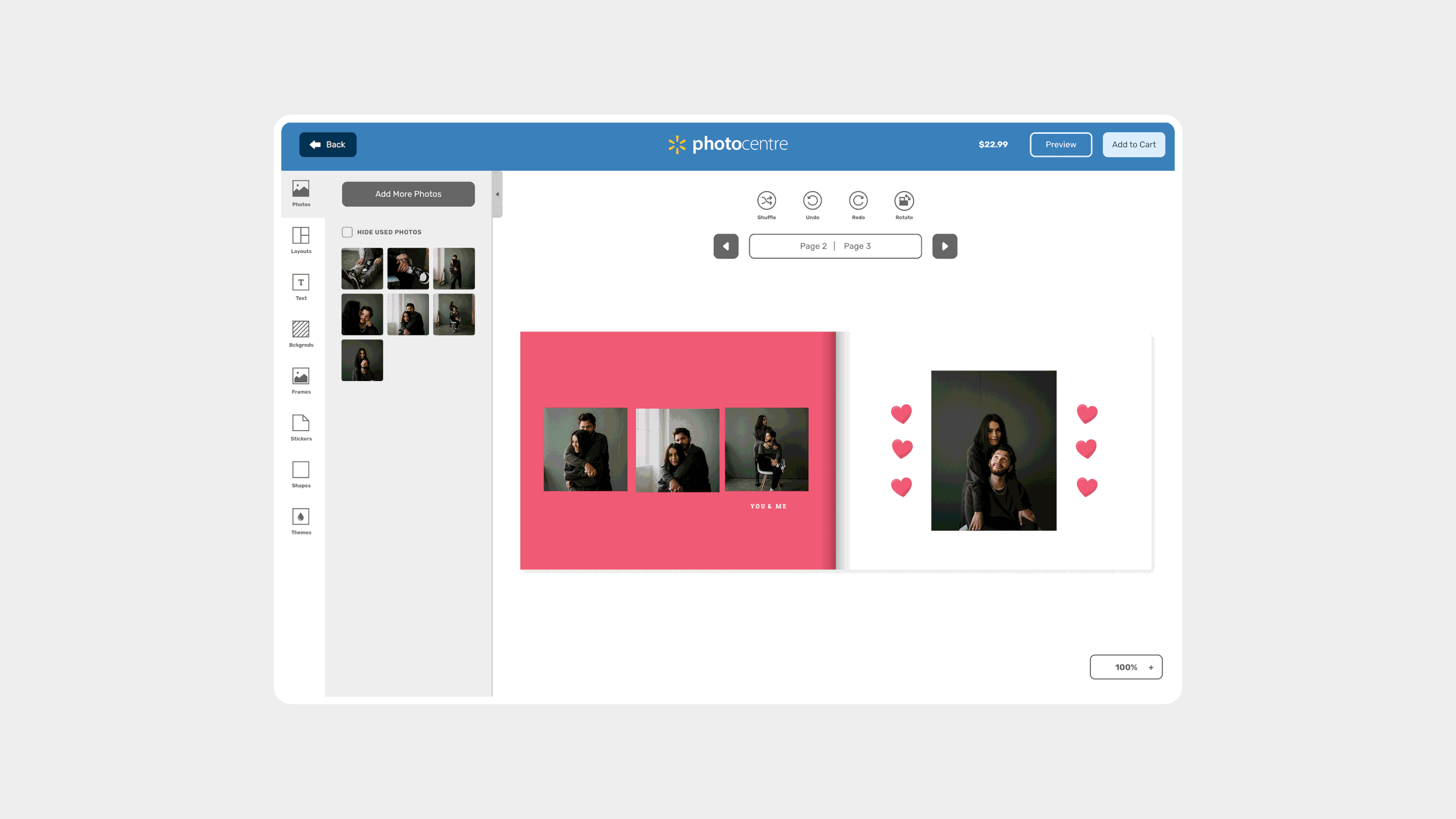Click the Add to Cart button
Viewport: 1456px width, 819px height.
pyautogui.click(x=1133, y=144)
